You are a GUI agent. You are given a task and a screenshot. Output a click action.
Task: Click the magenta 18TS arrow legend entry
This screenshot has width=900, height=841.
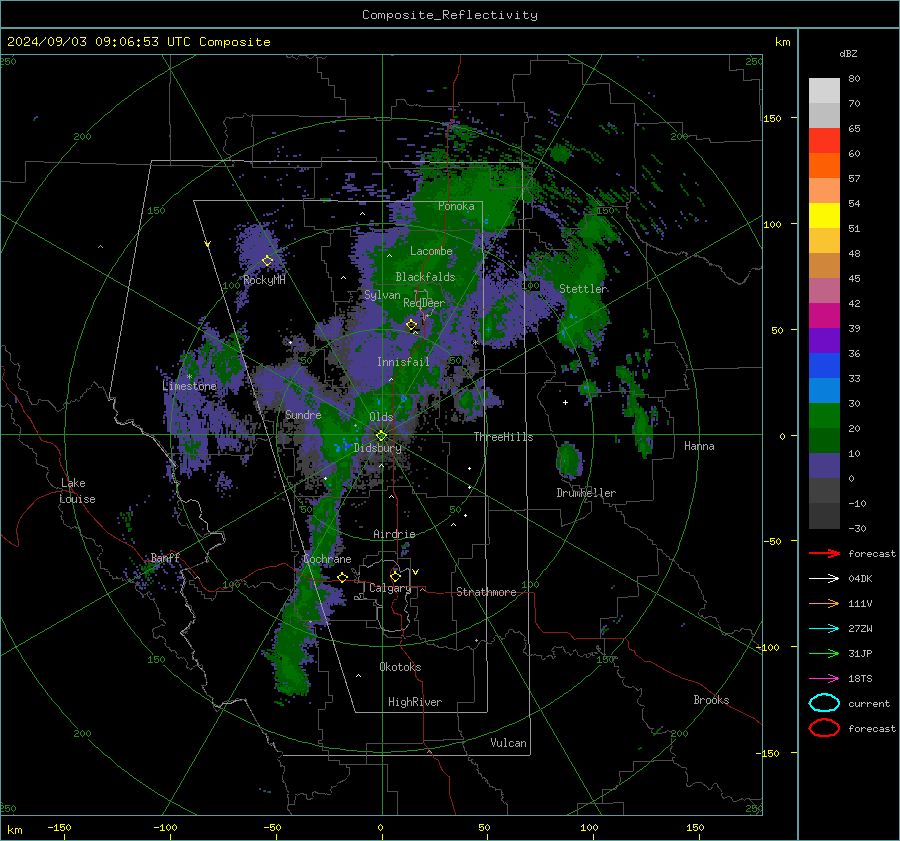coord(824,679)
